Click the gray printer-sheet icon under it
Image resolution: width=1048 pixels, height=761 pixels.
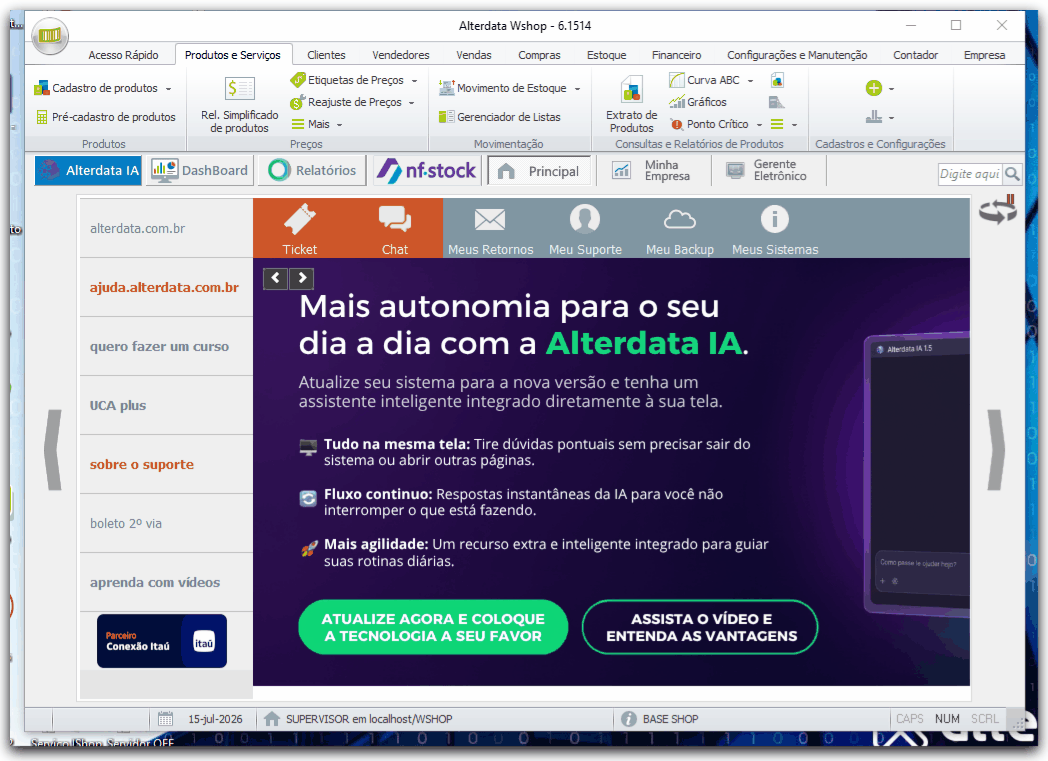click(x=776, y=102)
